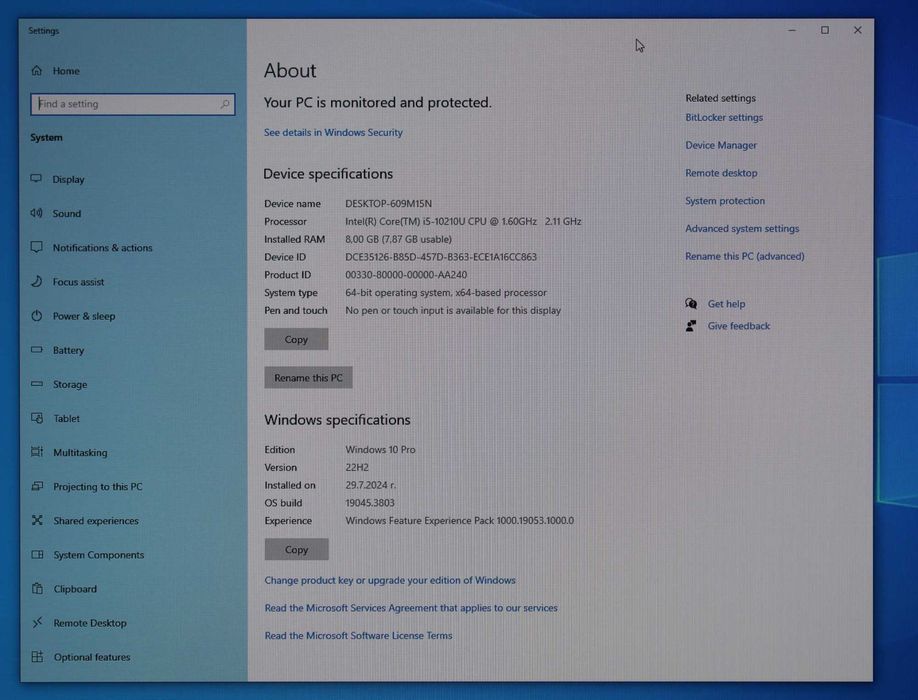Screen dimensions: 918x700
Task: Click the Multitasking icon
Action: click(37, 452)
